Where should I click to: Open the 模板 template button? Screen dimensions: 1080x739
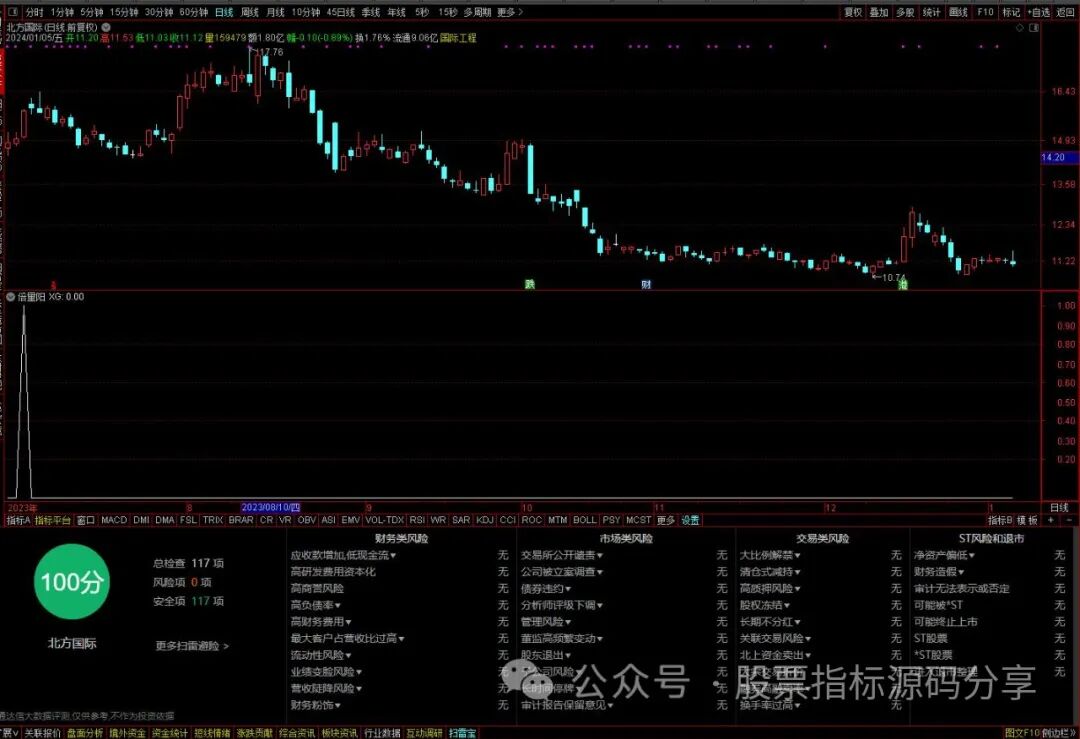1028,520
